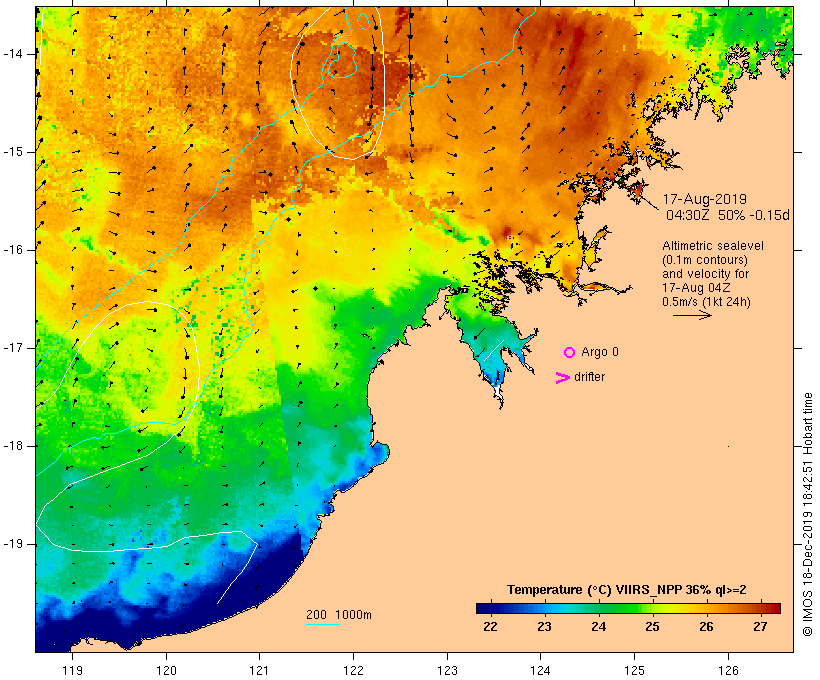The width and height of the screenshot is (820, 680).
Task: Click the 'and velocity for' text
Action: tap(705, 274)
